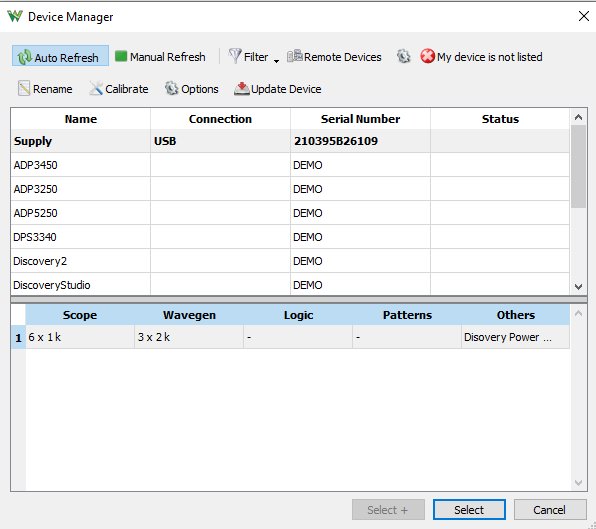Select the ADP3450 demo device
Image resolution: width=596 pixels, height=529 pixels.
click(x=290, y=165)
